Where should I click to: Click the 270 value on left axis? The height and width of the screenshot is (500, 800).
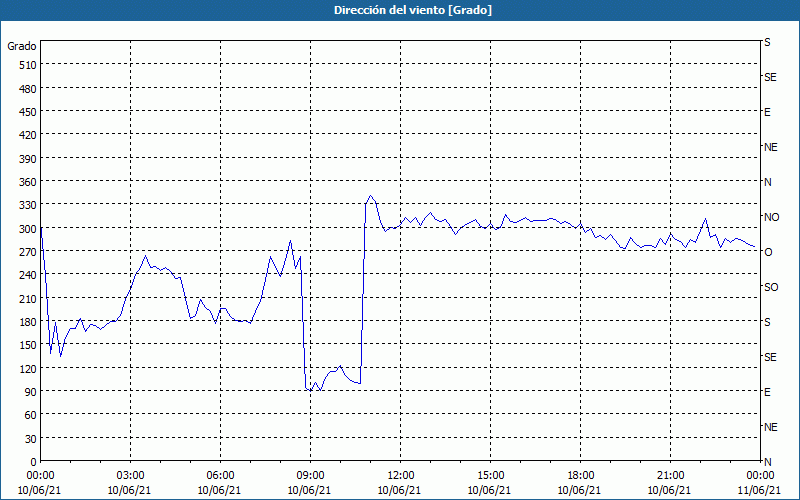tap(28, 252)
